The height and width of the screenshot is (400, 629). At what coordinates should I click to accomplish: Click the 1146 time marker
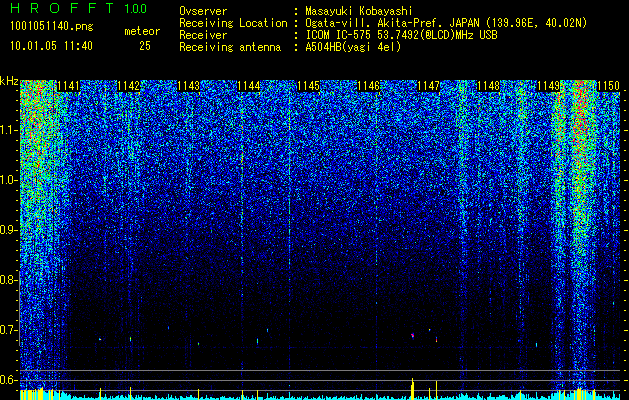[369, 86]
